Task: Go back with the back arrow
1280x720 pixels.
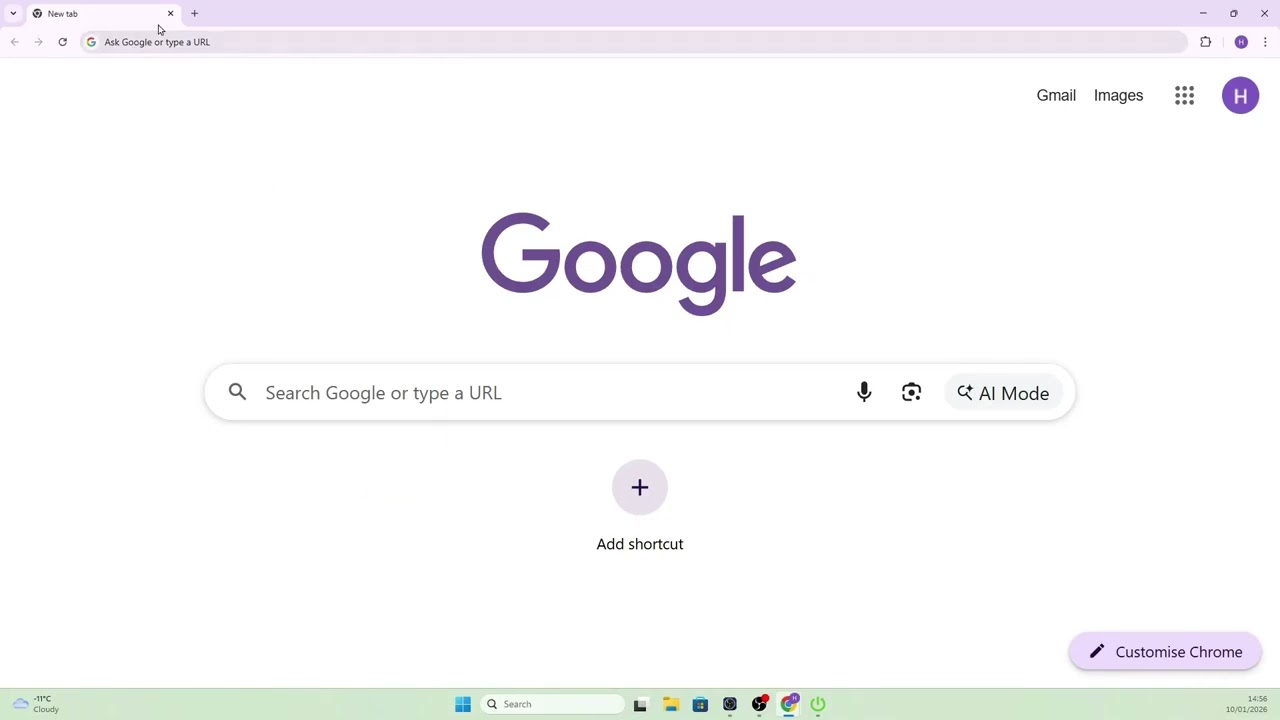Action: pyautogui.click(x=14, y=42)
